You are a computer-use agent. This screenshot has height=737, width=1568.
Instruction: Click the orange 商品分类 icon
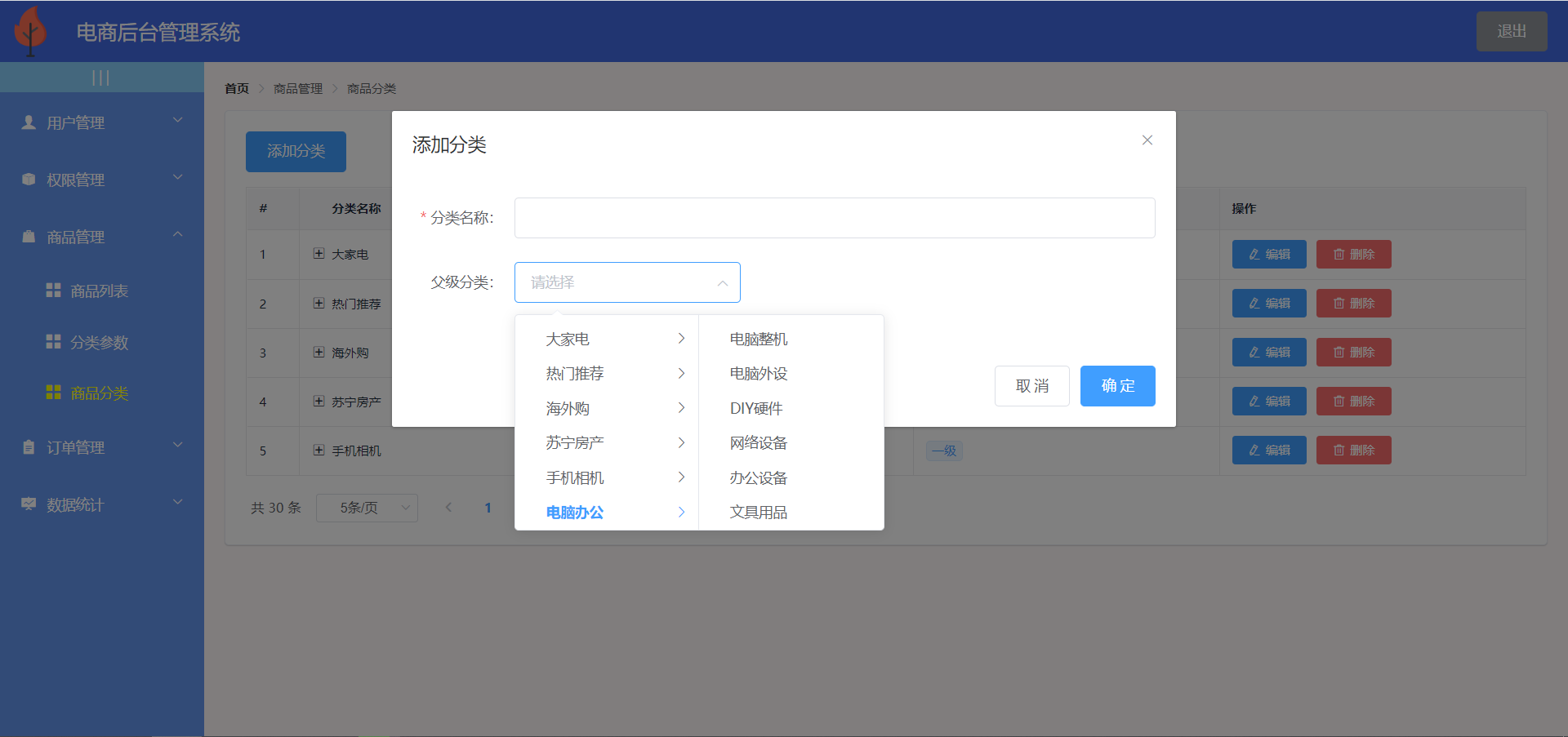pyautogui.click(x=53, y=393)
